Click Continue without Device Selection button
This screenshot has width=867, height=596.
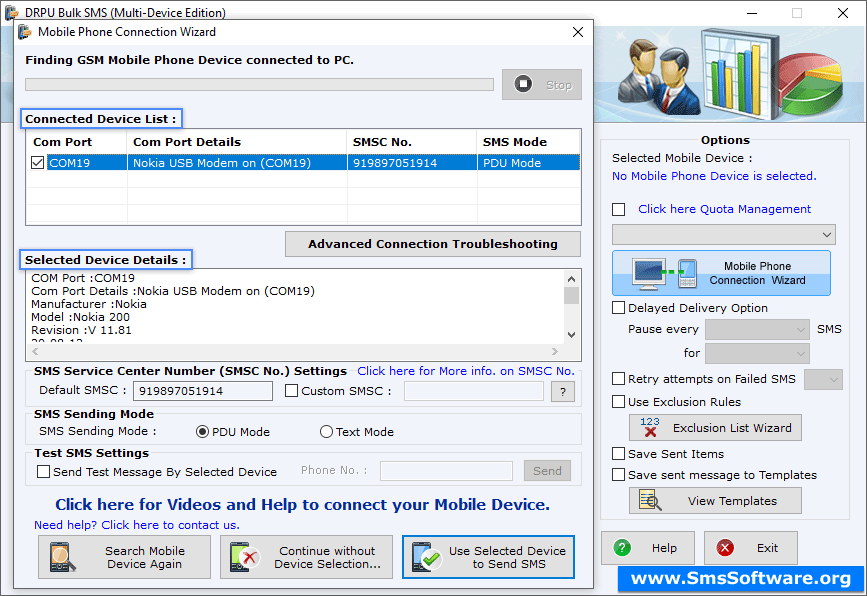pos(306,557)
